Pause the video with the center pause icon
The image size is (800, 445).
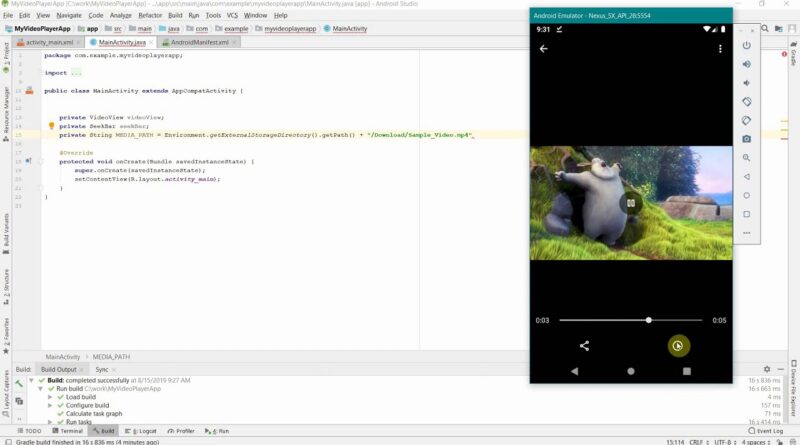click(x=631, y=203)
